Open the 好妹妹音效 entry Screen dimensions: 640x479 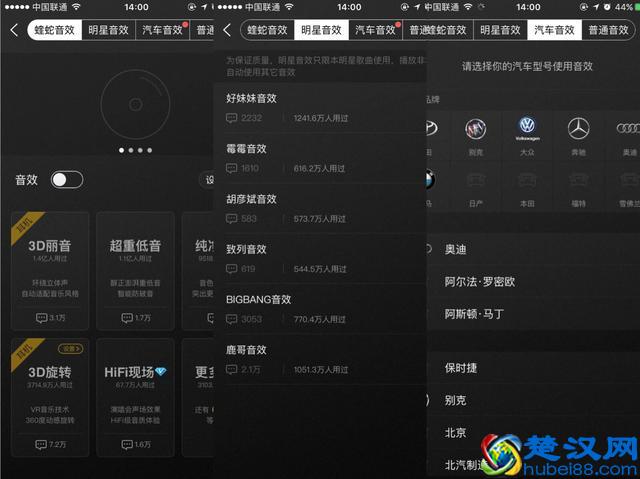click(320, 108)
